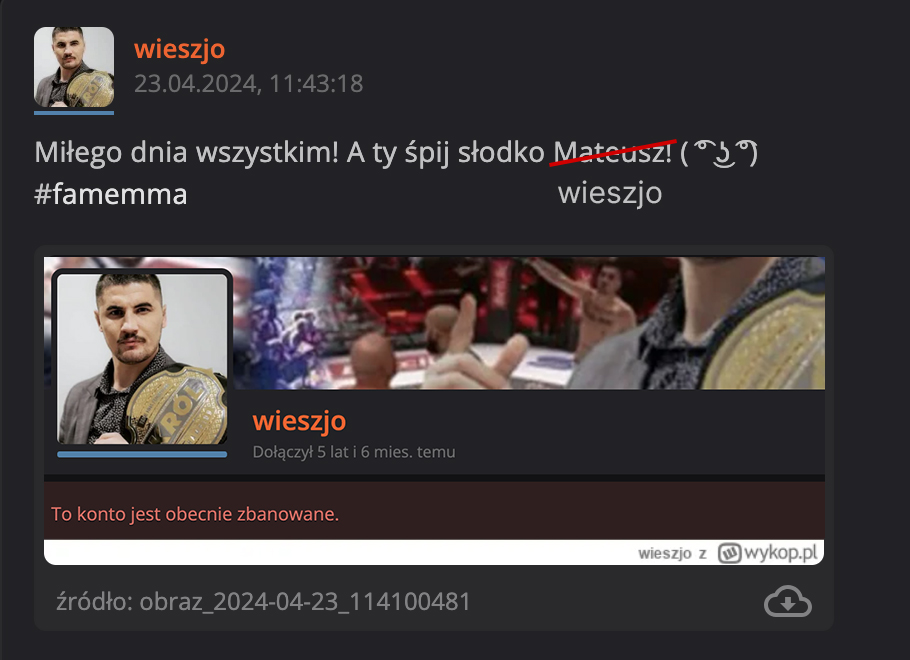Open the wieszjo username inside embedded profile card
The width and height of the screenshot is (910, 660).
click(299, 420)
